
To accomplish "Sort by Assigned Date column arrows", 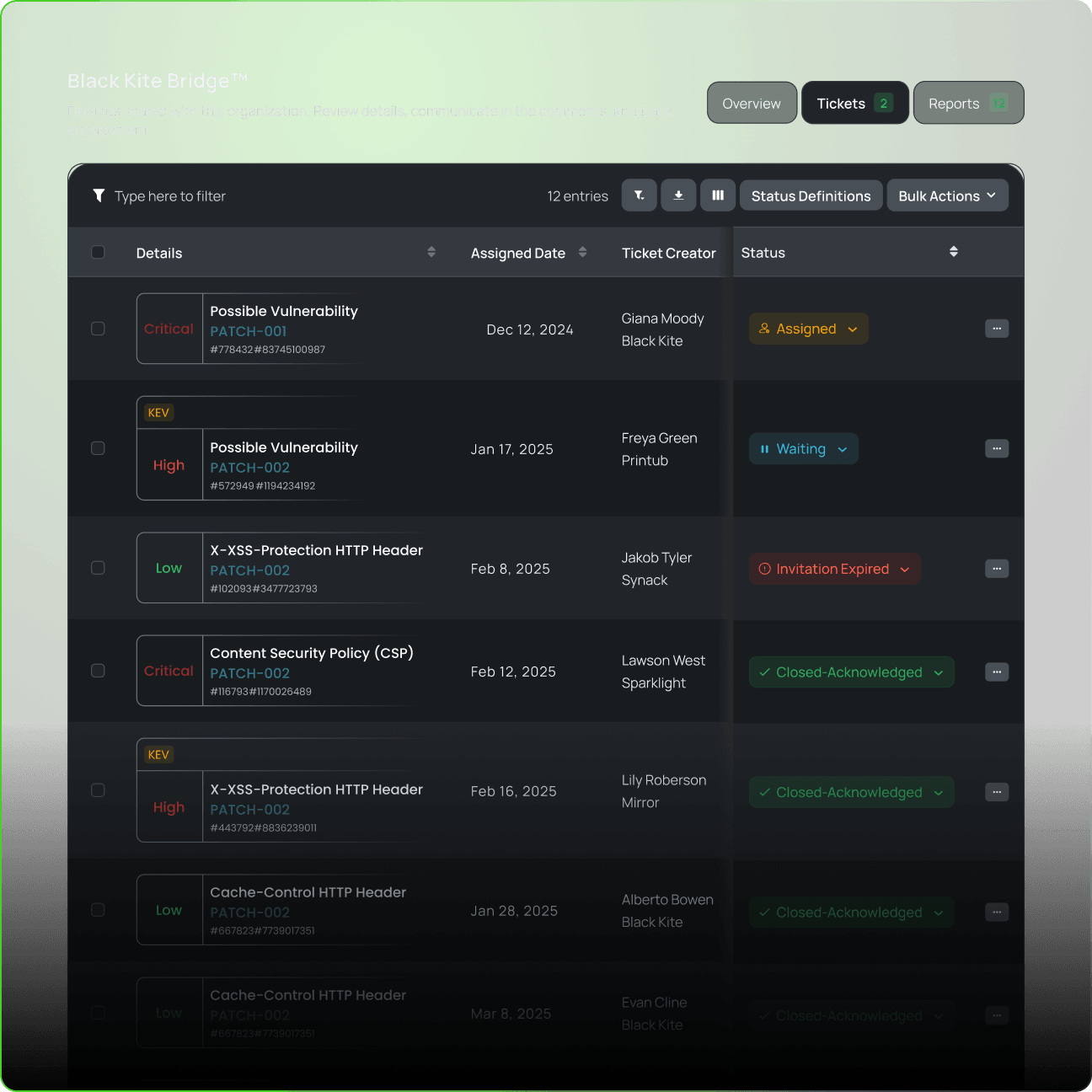I will [582, 252].
